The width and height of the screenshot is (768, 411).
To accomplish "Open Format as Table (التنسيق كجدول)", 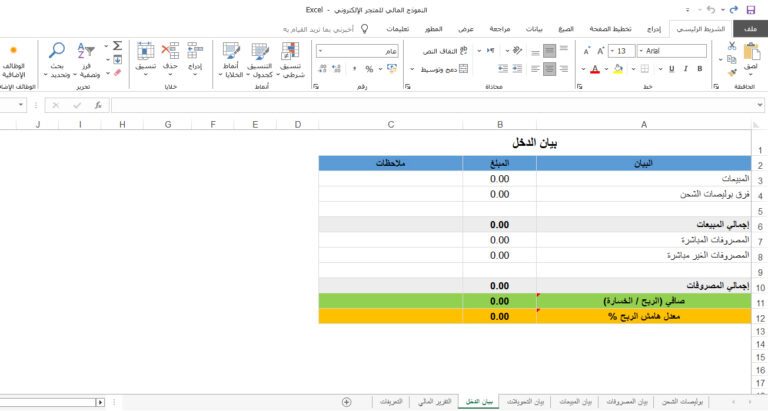I will click(260, 60).
